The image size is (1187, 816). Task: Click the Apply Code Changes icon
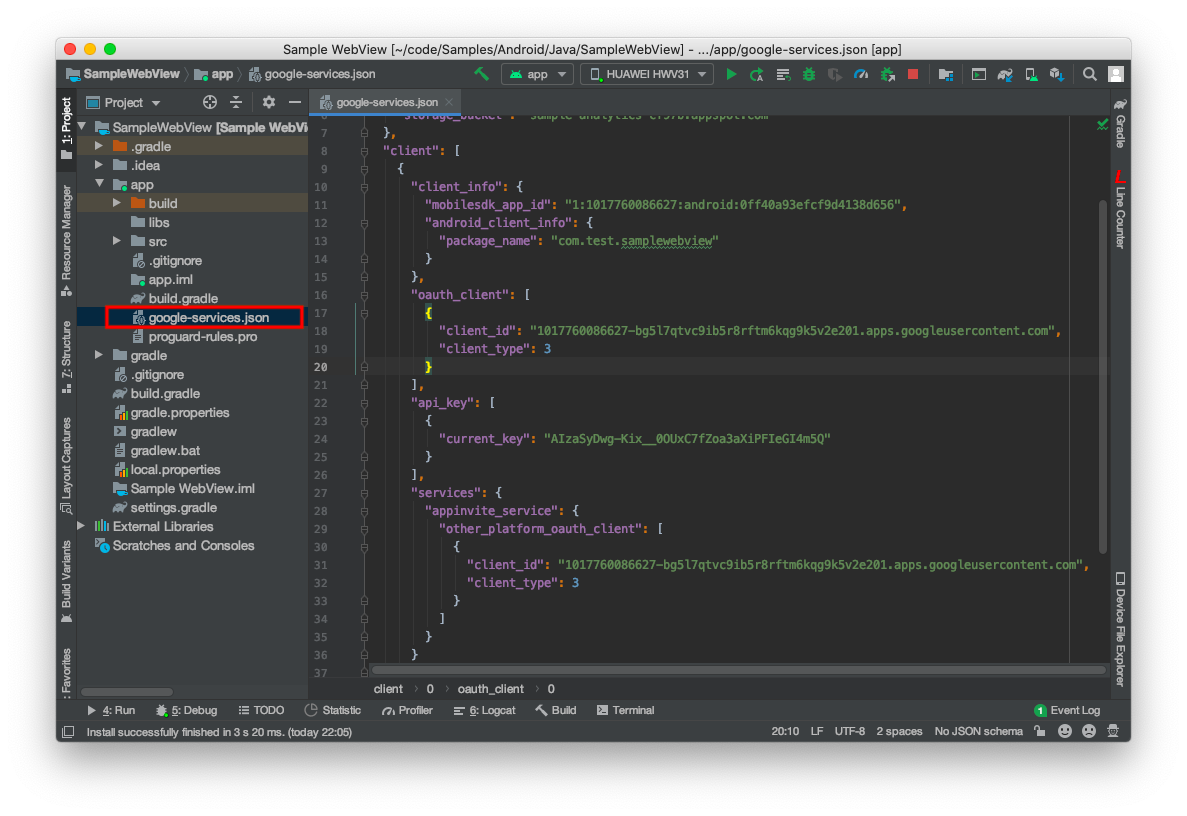783,74
